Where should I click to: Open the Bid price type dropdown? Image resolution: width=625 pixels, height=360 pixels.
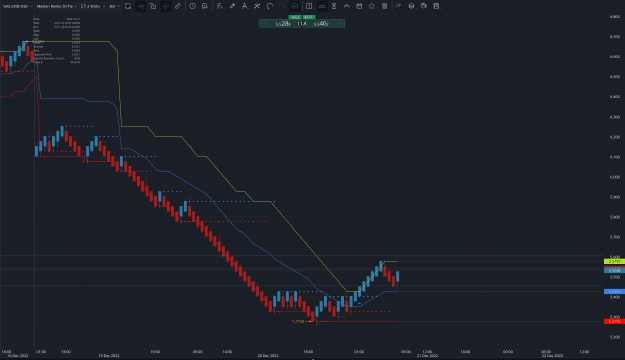(x=114, y=6)
